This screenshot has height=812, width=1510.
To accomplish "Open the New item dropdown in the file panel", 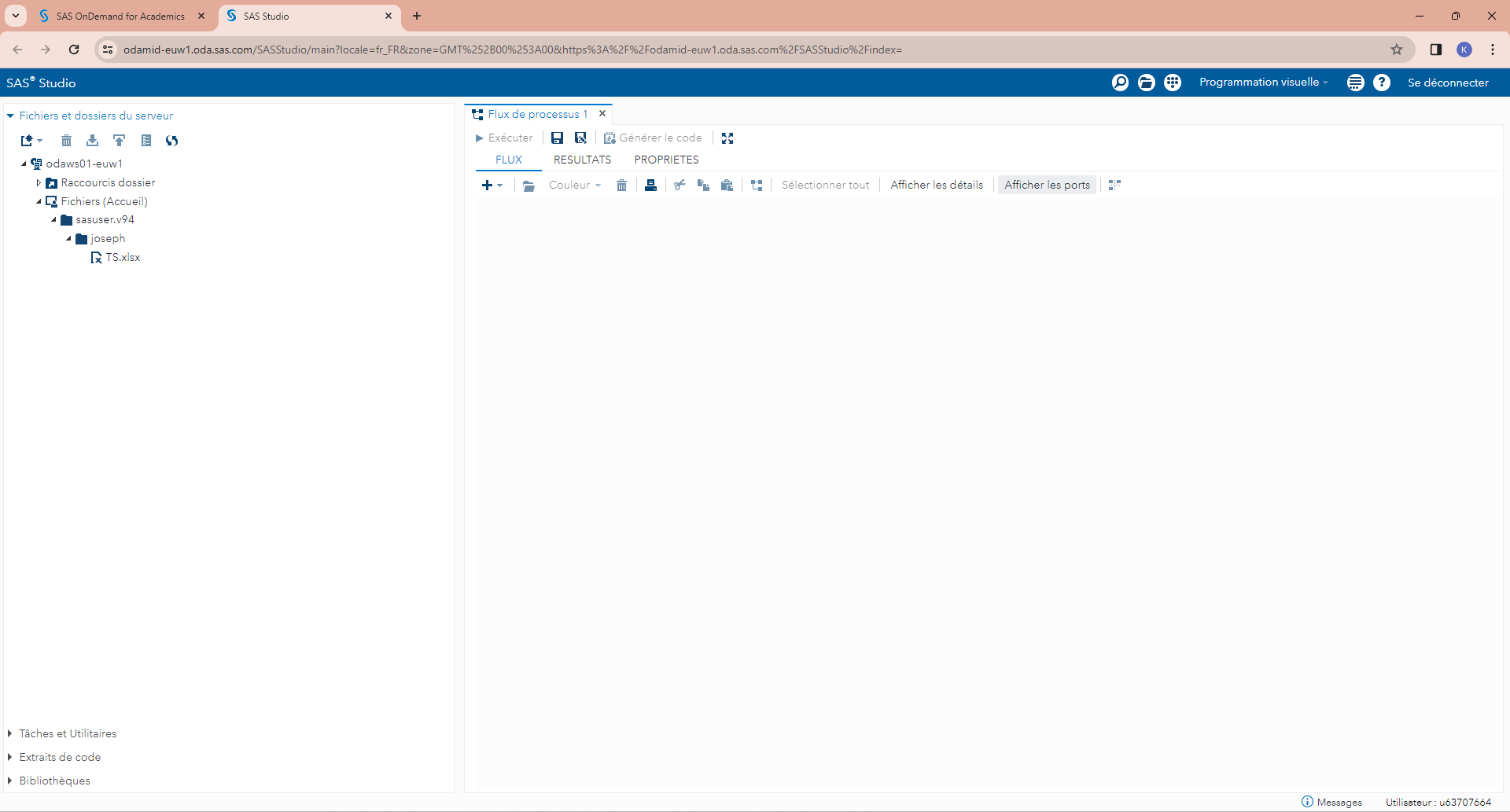I will 31,141.
